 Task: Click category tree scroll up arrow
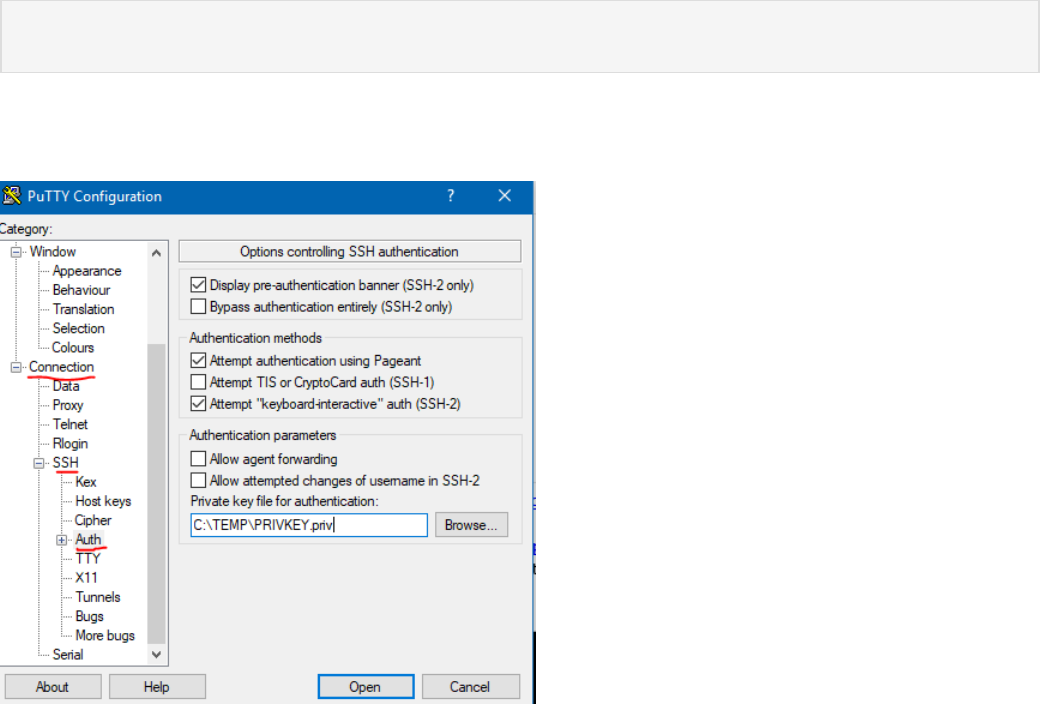157,253
